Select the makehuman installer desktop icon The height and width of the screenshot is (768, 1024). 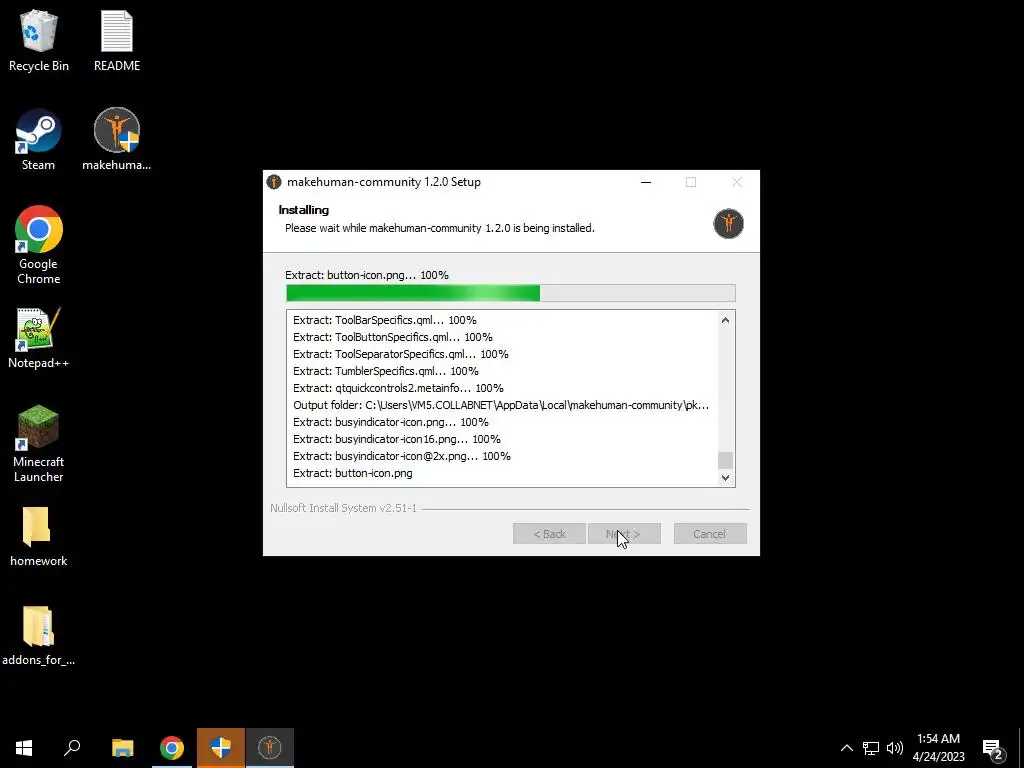click(116, 140)
